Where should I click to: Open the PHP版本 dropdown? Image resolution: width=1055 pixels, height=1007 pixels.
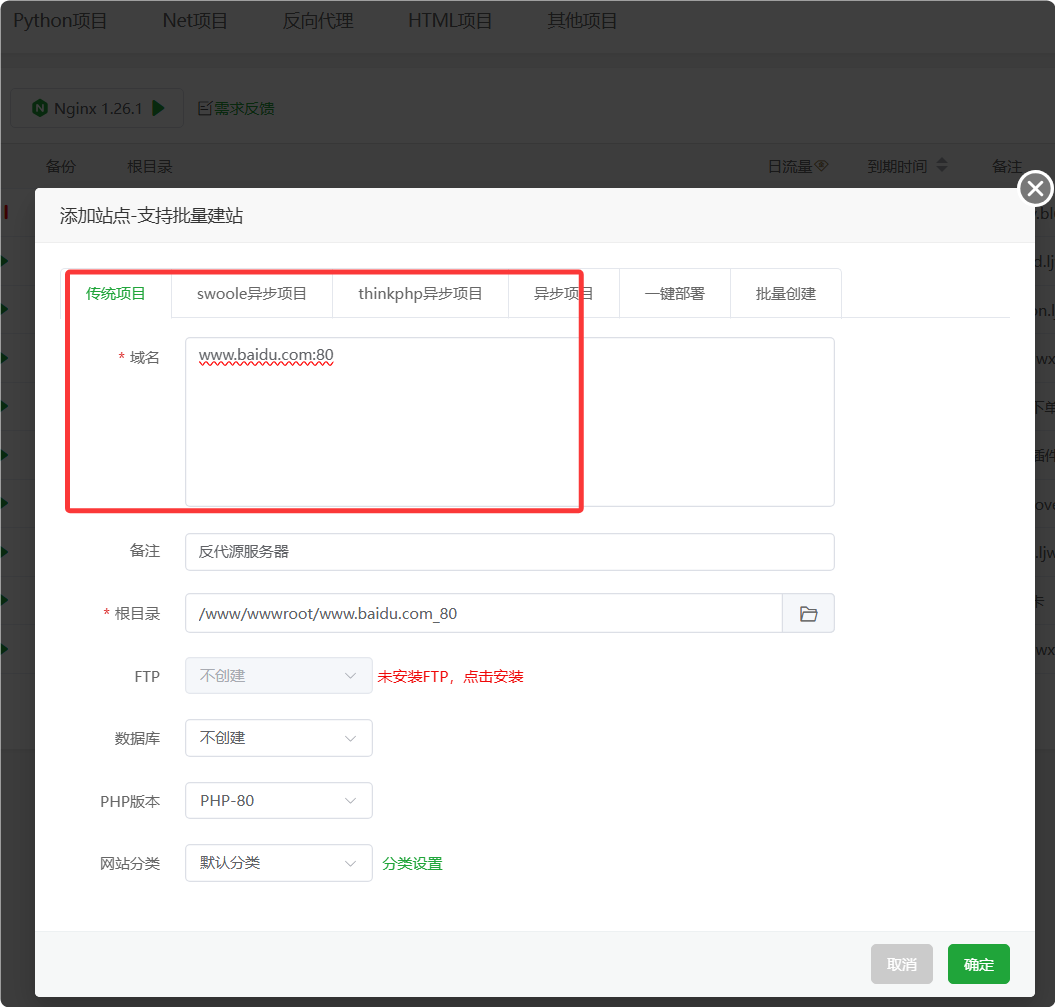(x=278, y=801)
